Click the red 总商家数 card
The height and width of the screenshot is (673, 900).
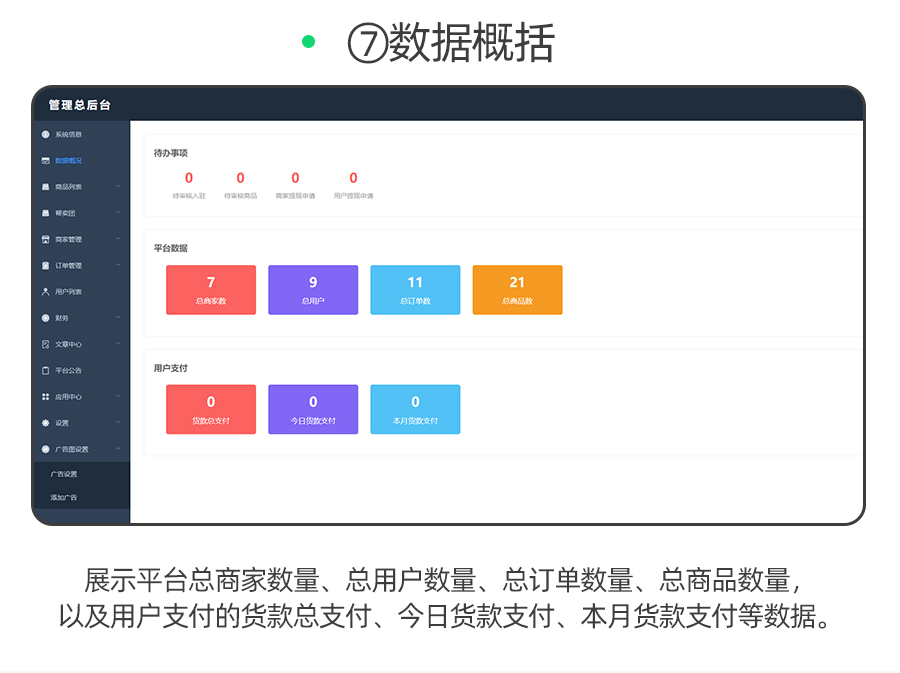click(211, 290)
